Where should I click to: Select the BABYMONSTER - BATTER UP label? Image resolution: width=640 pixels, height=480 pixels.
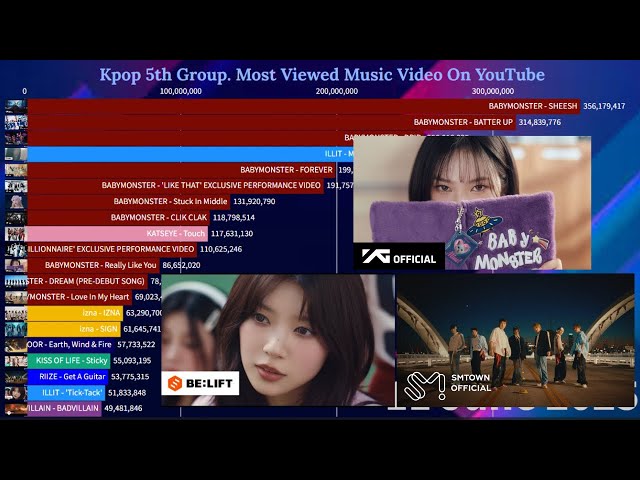pos(463,122)
